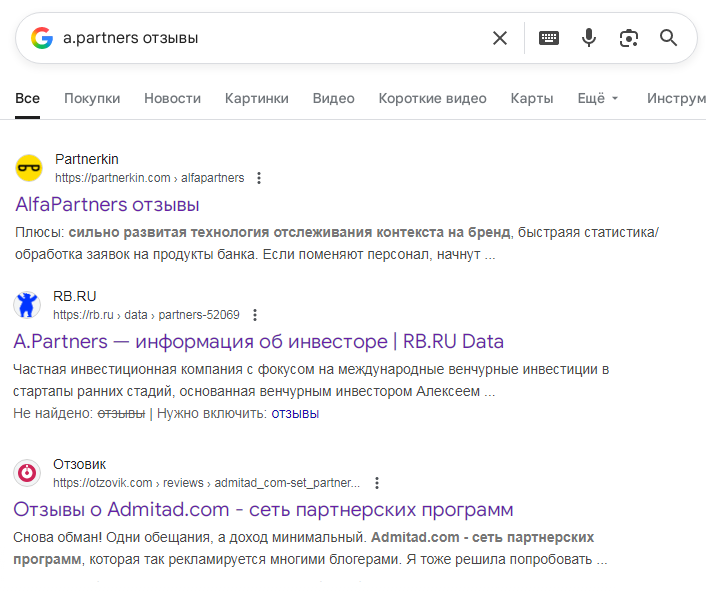706x592 pixels.
Task: Open more options for Partnerkin result
Action: (259, 178)
